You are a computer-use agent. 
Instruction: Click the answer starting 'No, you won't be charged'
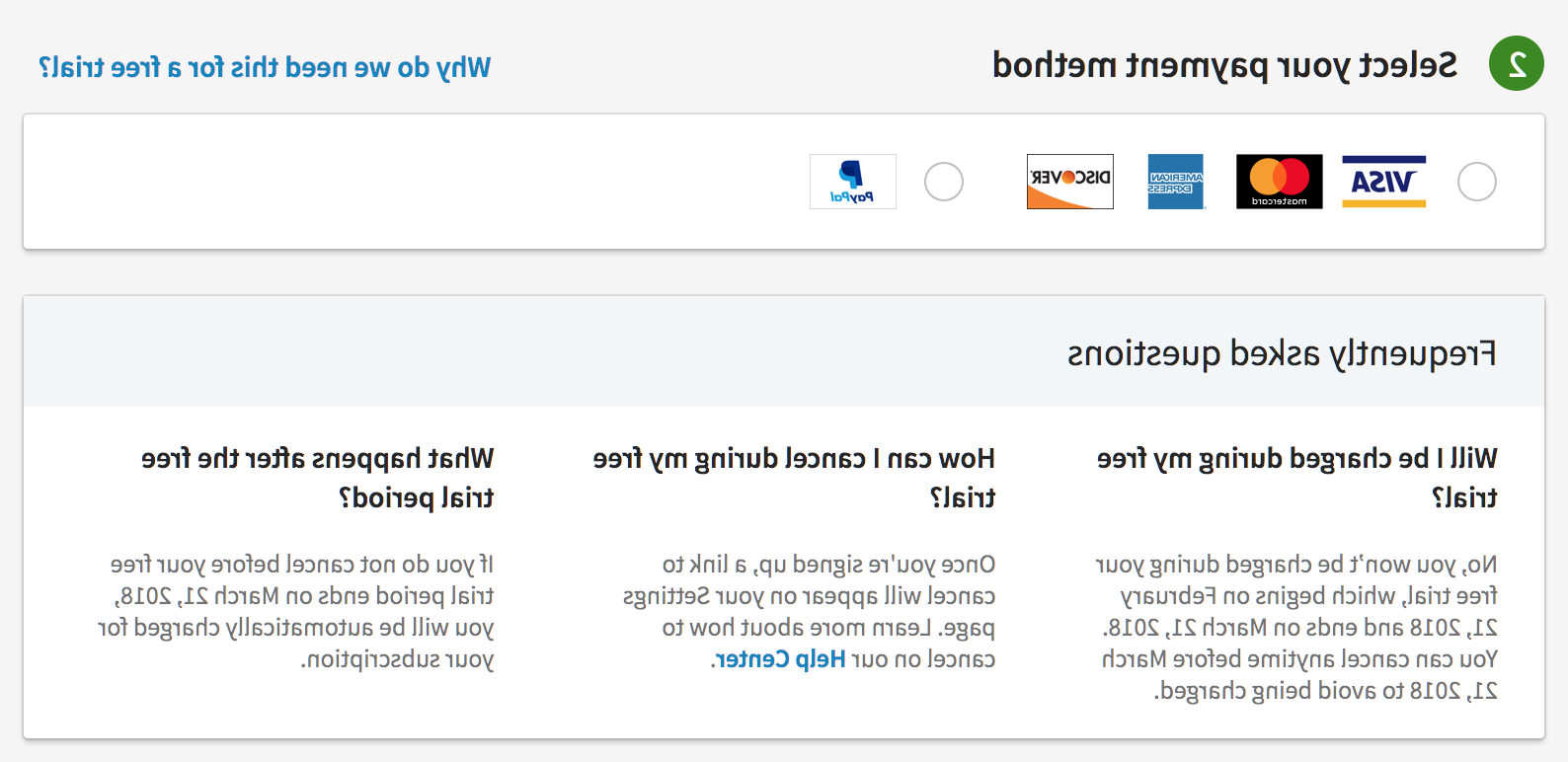coord(1296,628)
